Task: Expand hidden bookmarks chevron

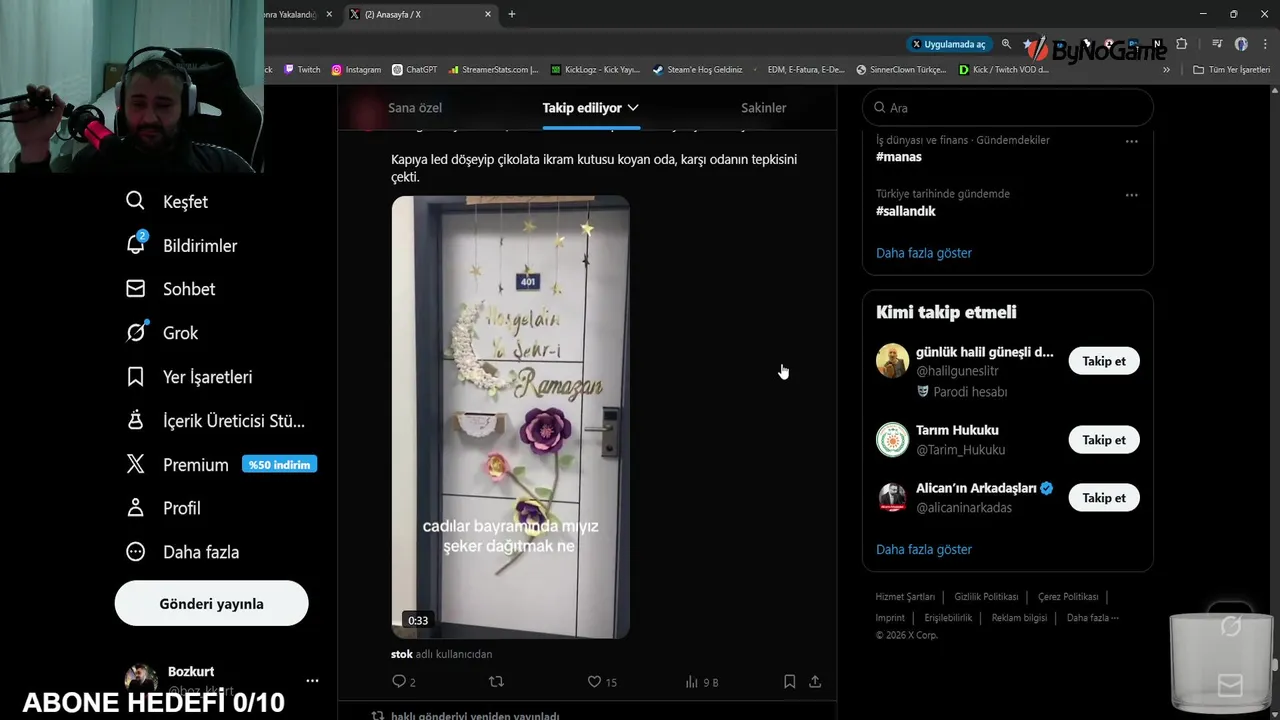Action: (x=1166, y=70)
